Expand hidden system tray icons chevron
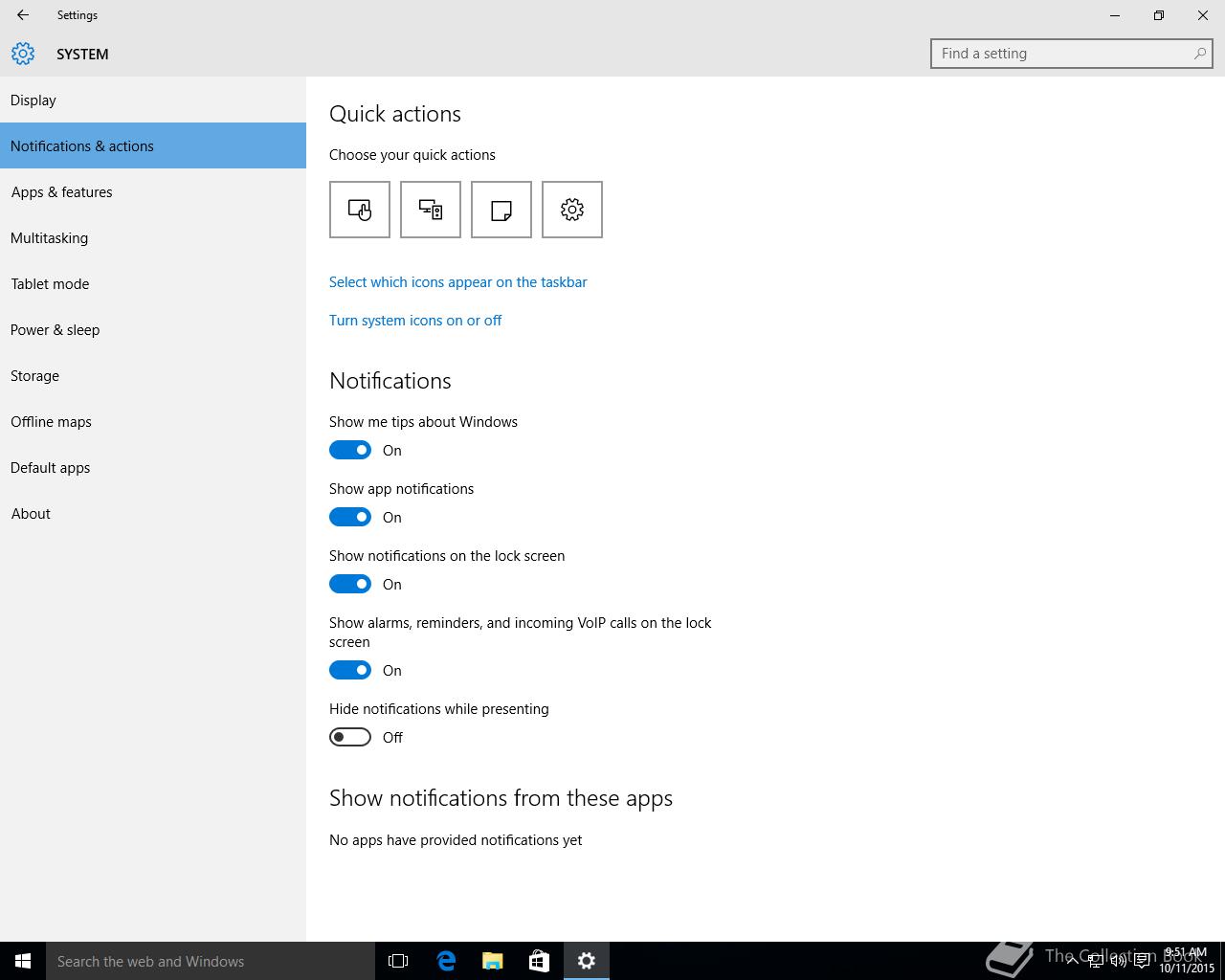Screen dimensions: 1225x980 (1073, 961)
